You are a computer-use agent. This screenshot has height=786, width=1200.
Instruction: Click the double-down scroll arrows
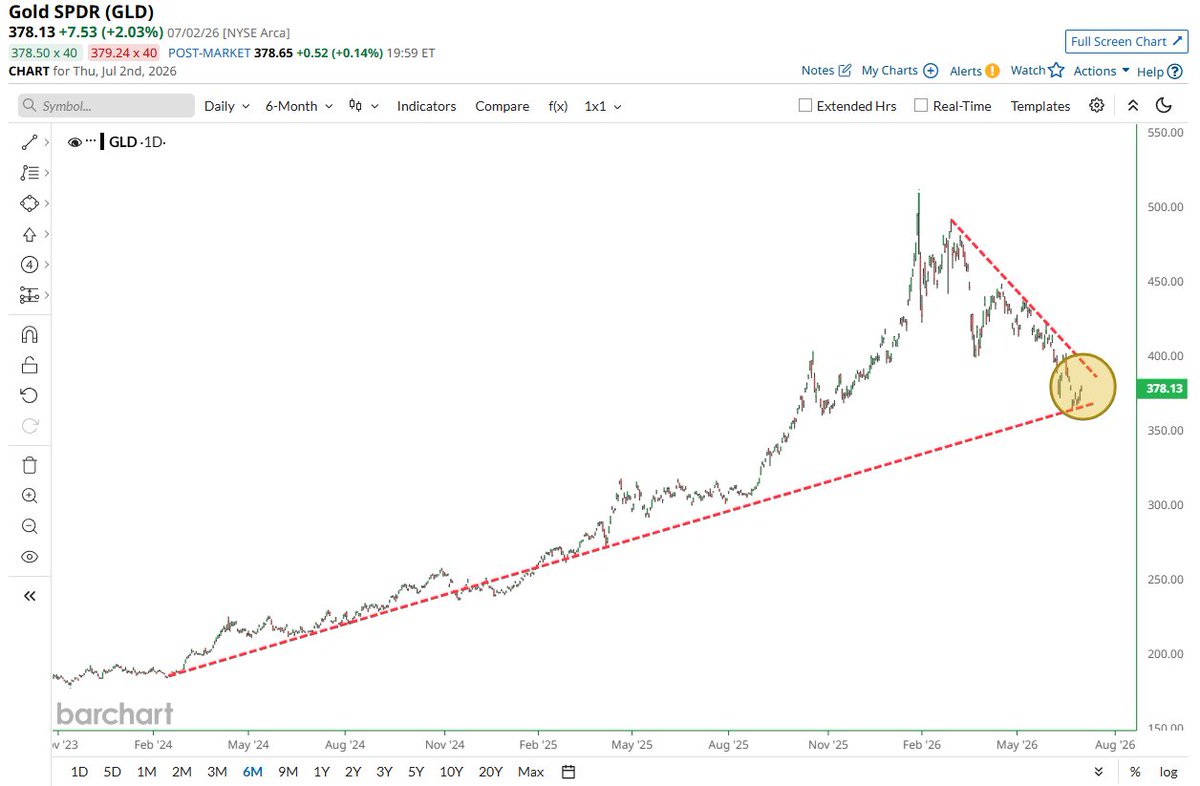pos(1099,771)
